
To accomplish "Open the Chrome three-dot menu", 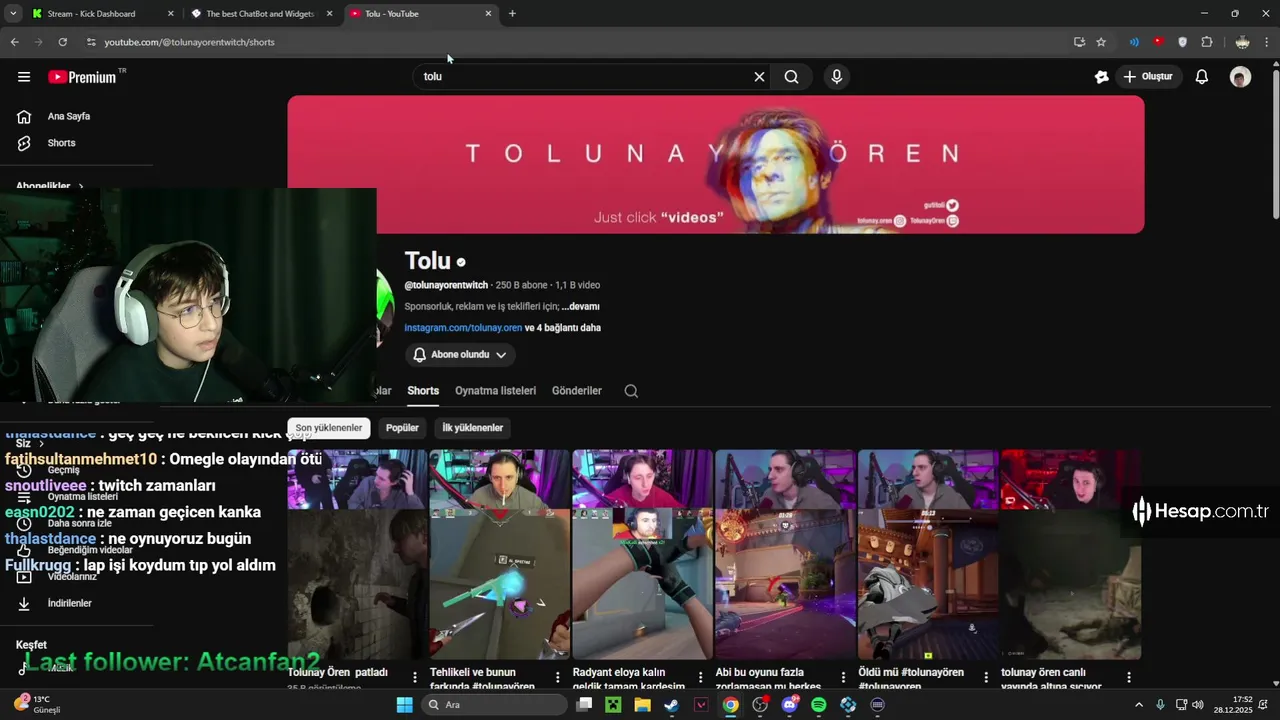I will (1267, 42).
